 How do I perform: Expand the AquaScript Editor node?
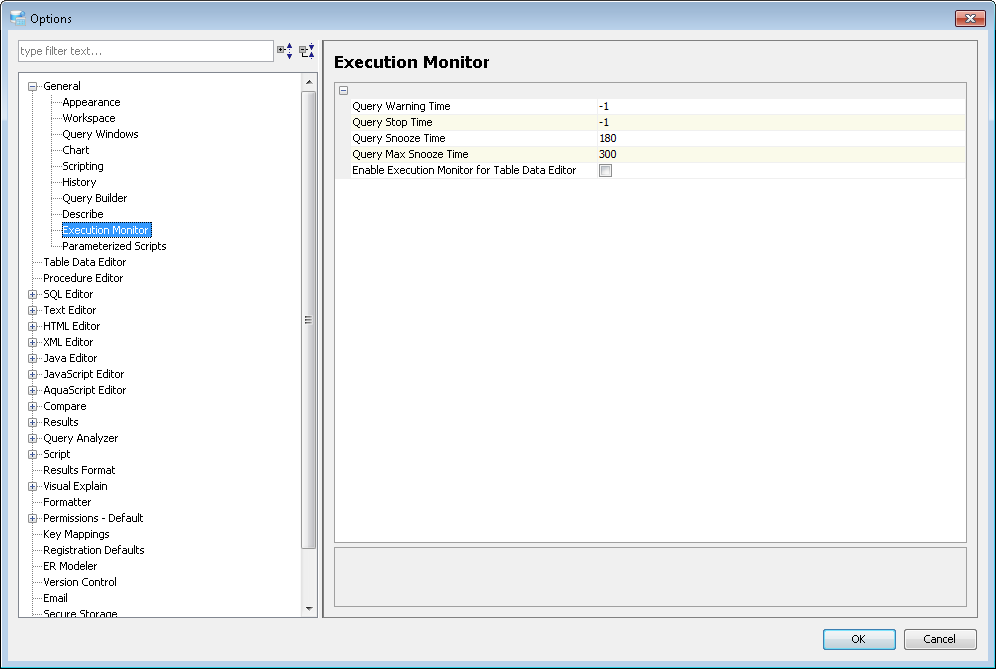[x=32, y=390]
